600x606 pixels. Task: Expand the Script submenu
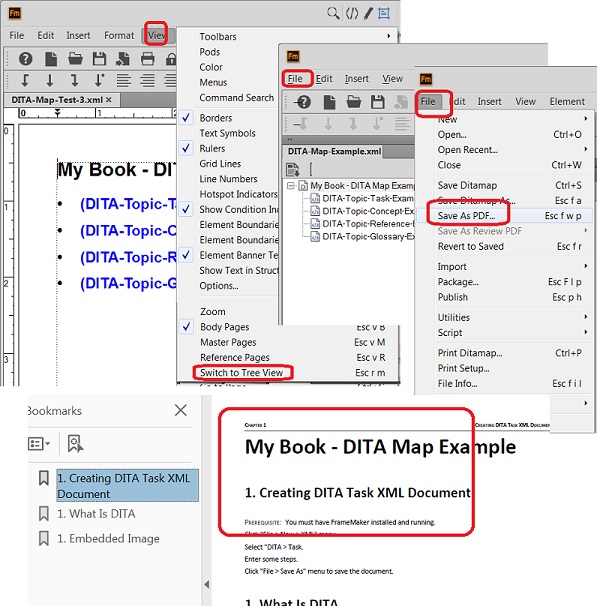(x=586, y=332)
